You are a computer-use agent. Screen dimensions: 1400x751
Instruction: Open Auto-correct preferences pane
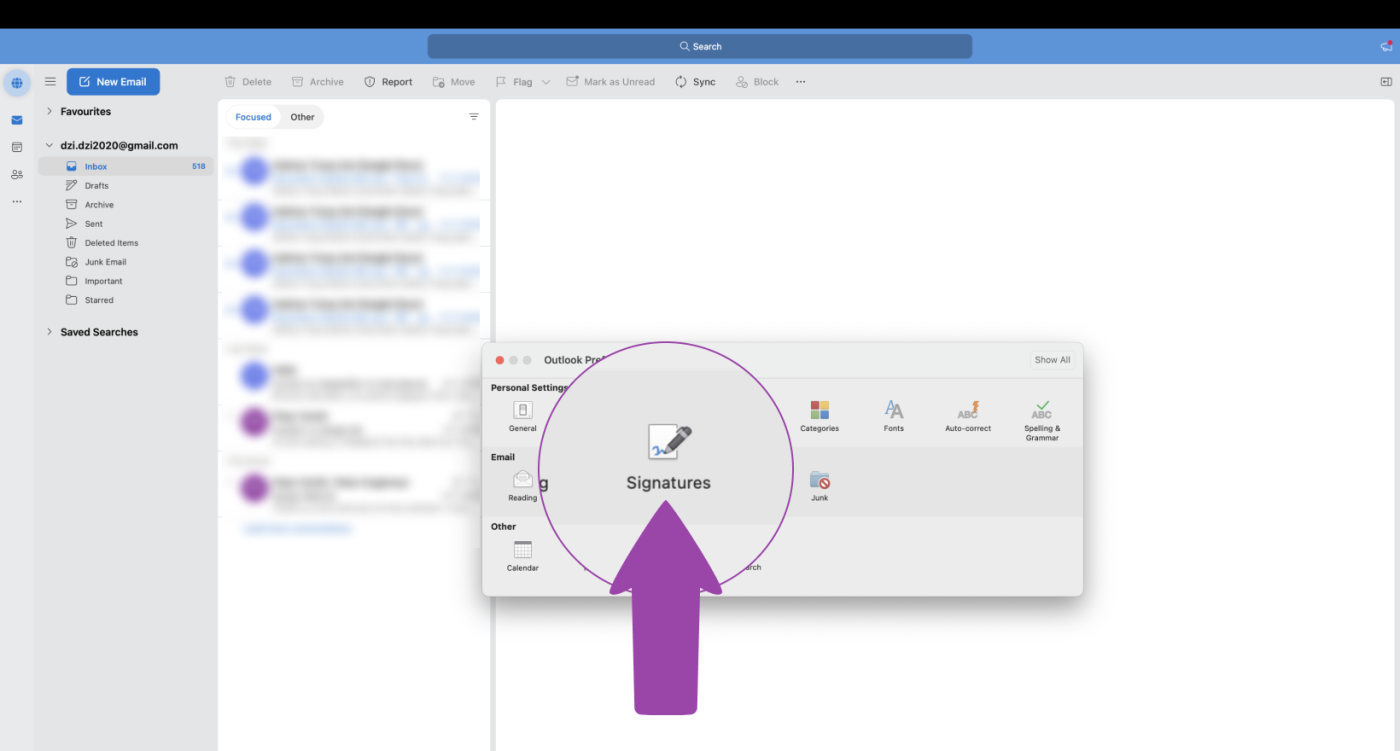coord(968,416)
